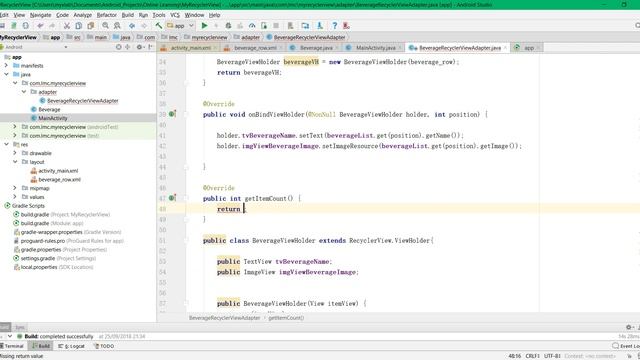This screenshot has height=360, width=640.
Task: Click the navigate Forward arrow icon
Action: click(144, 26)
